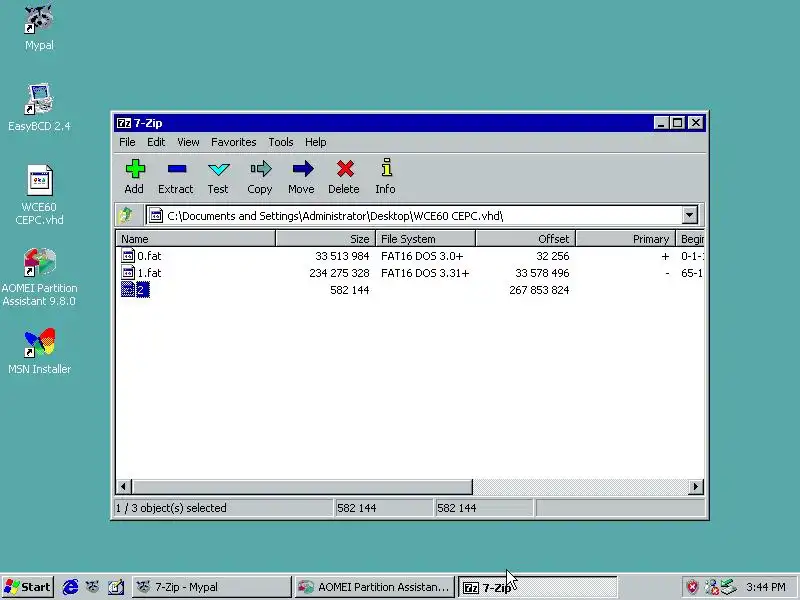Viewport: 800px width, 600px height.
Task: Go up one folder level icon
Action: 126,215
